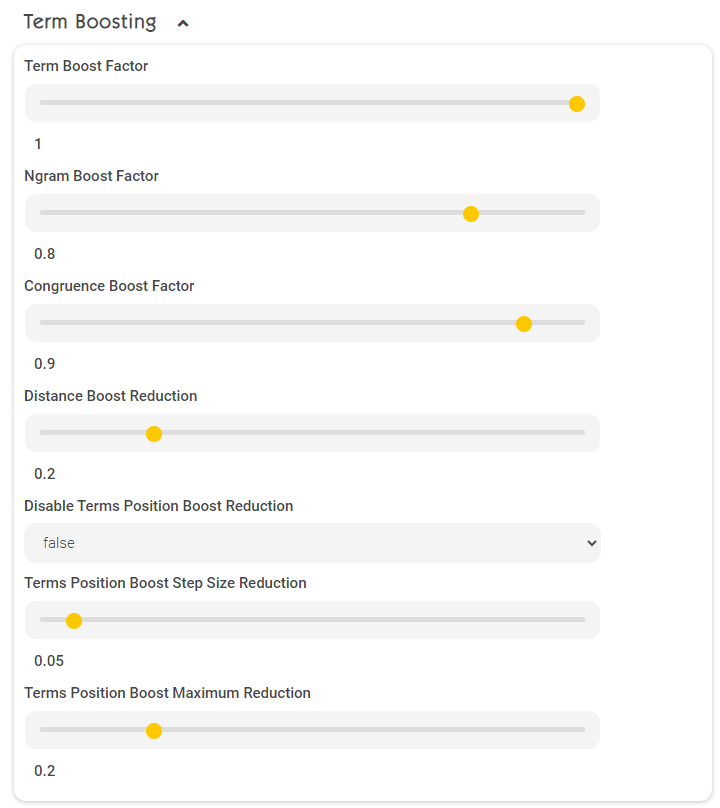
Task: Click the Term Boosting section title
Action: coord(90,22)
